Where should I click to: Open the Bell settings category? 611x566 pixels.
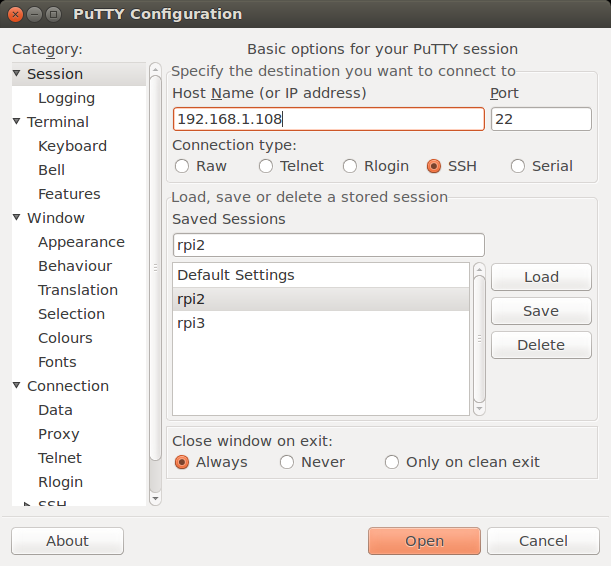pos(51,170)
